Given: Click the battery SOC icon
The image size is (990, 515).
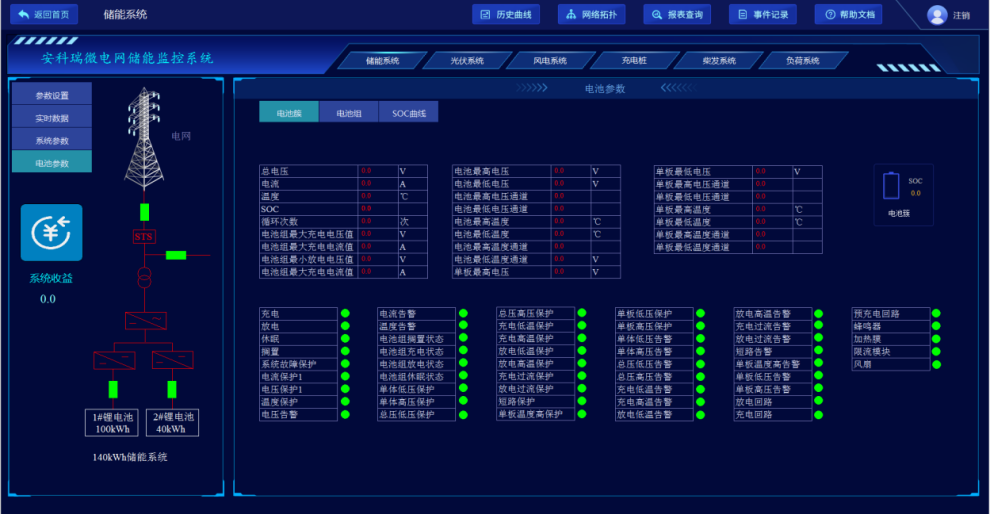Looking at the screenshot, I should (893, 186).
